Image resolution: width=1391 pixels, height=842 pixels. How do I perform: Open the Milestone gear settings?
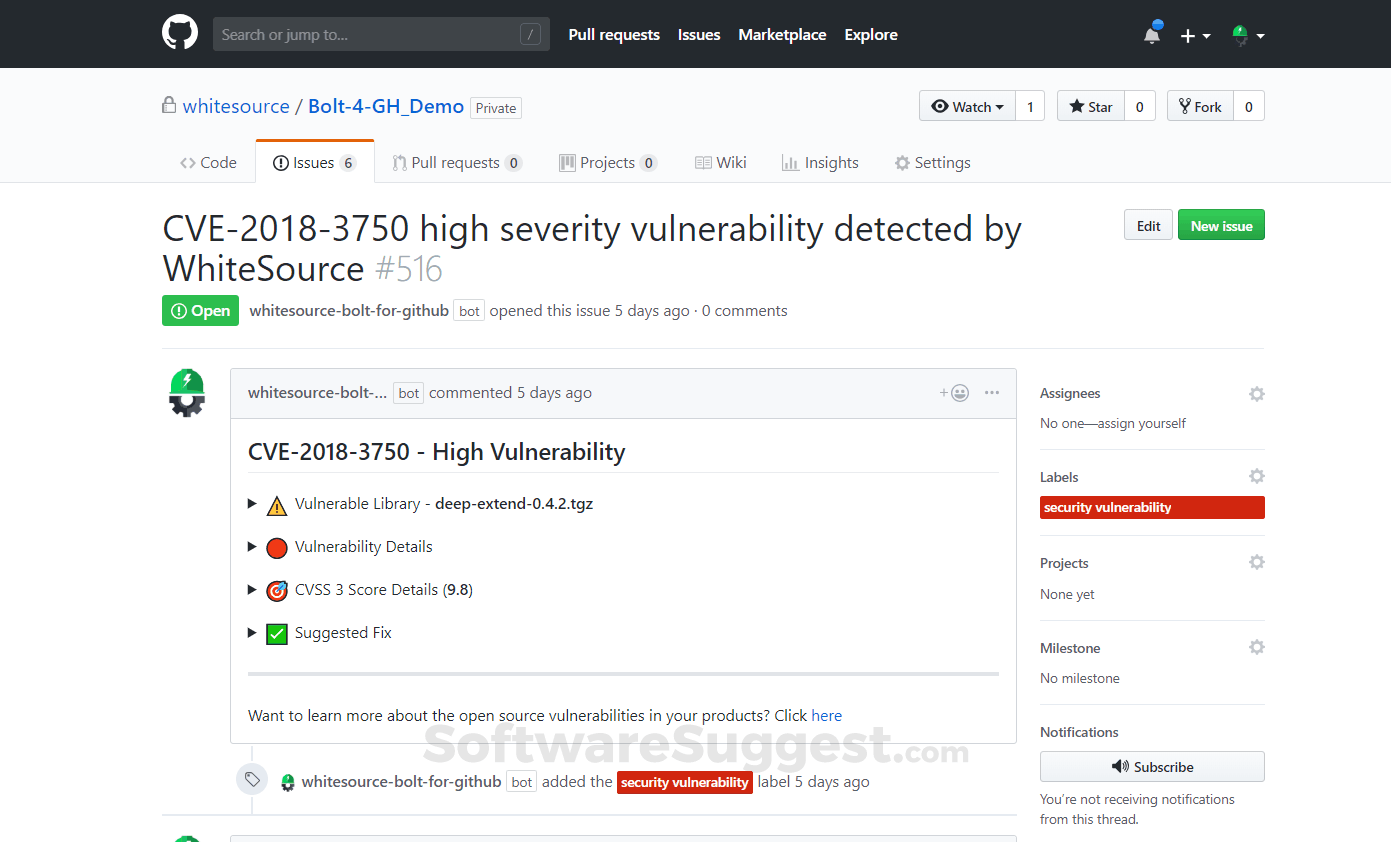click(x=1256, y=648)
